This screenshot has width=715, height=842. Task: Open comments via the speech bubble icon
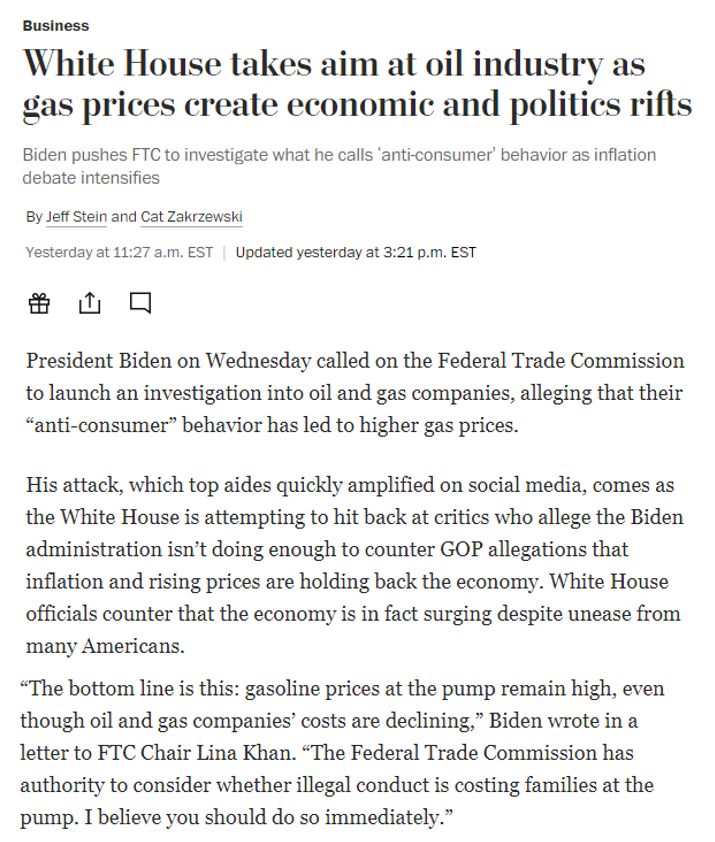140,303
